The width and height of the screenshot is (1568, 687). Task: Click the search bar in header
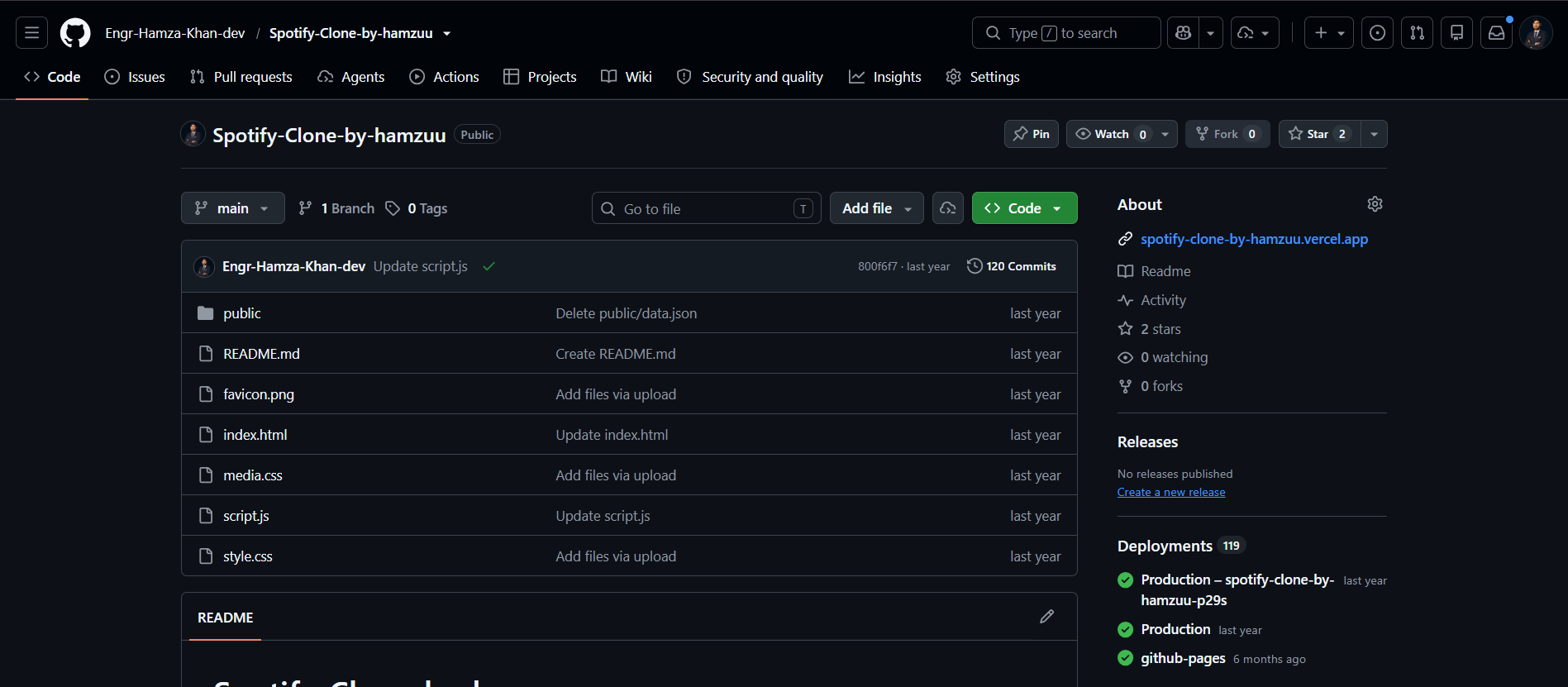pyautogui.click(x=1066, y=33)
